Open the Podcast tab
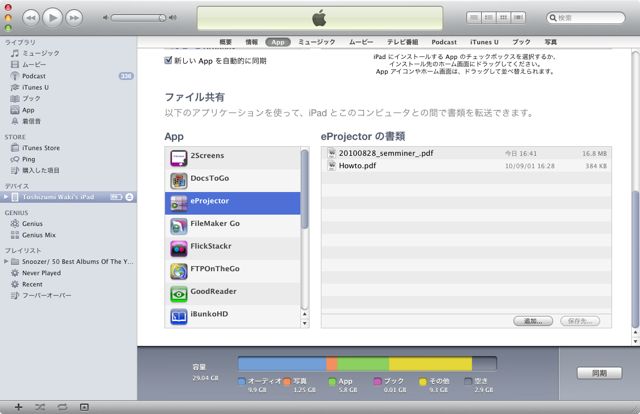Viewport: 640px width, 414px height. coord(444,42)
